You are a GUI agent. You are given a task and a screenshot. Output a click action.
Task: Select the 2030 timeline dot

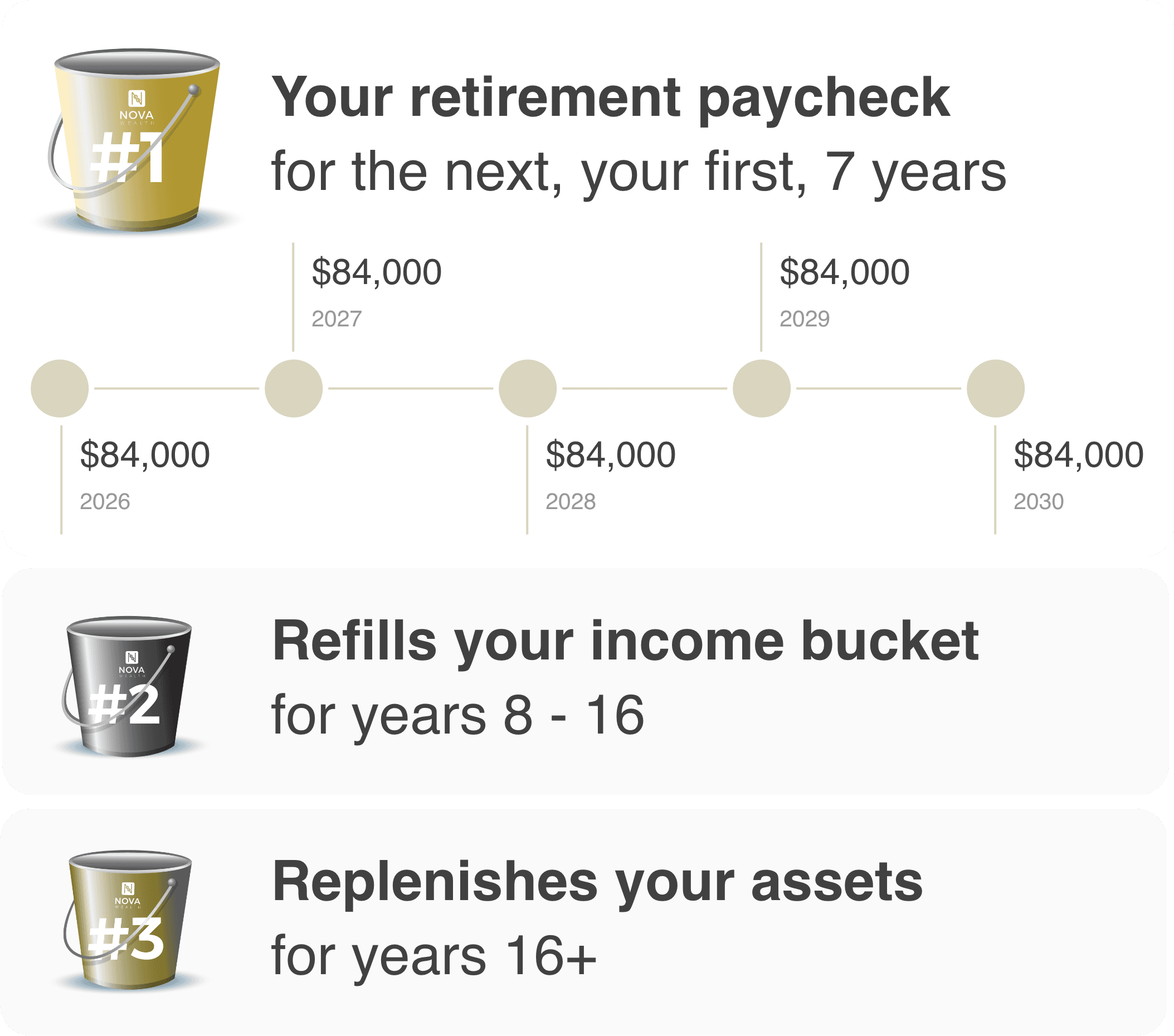(x=995, y=388)
